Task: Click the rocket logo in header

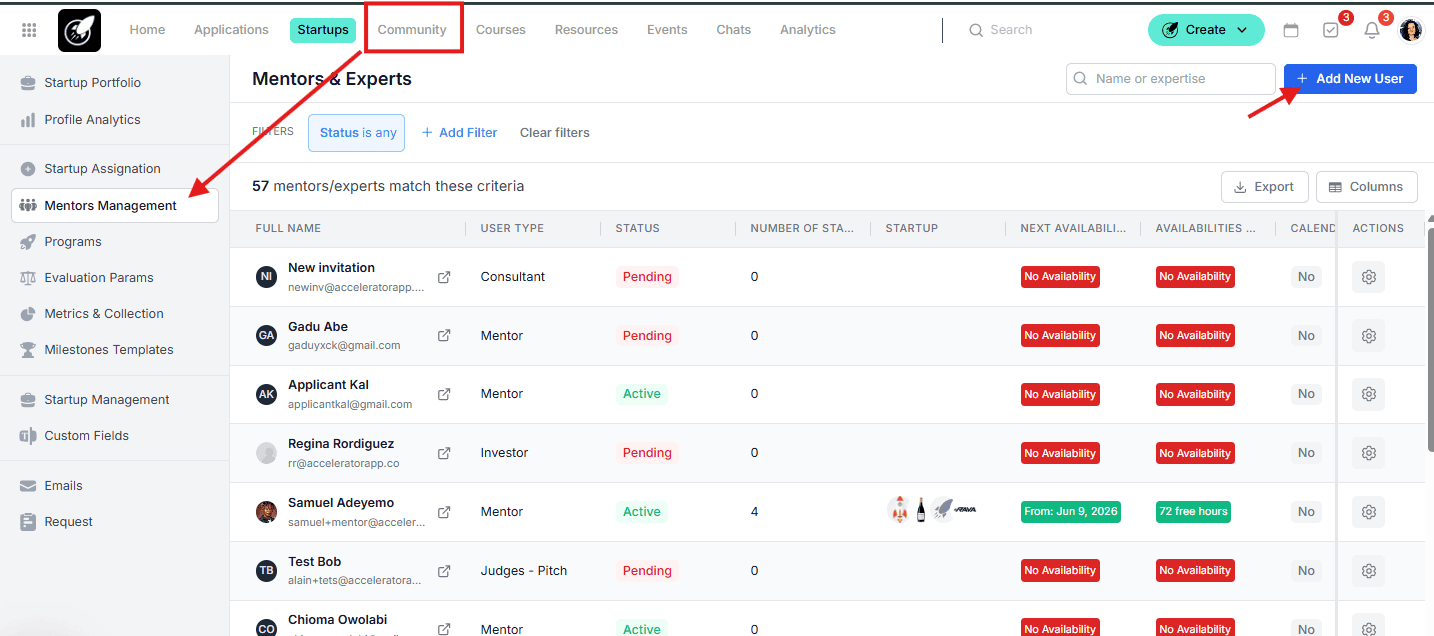Action: point(79,30)
